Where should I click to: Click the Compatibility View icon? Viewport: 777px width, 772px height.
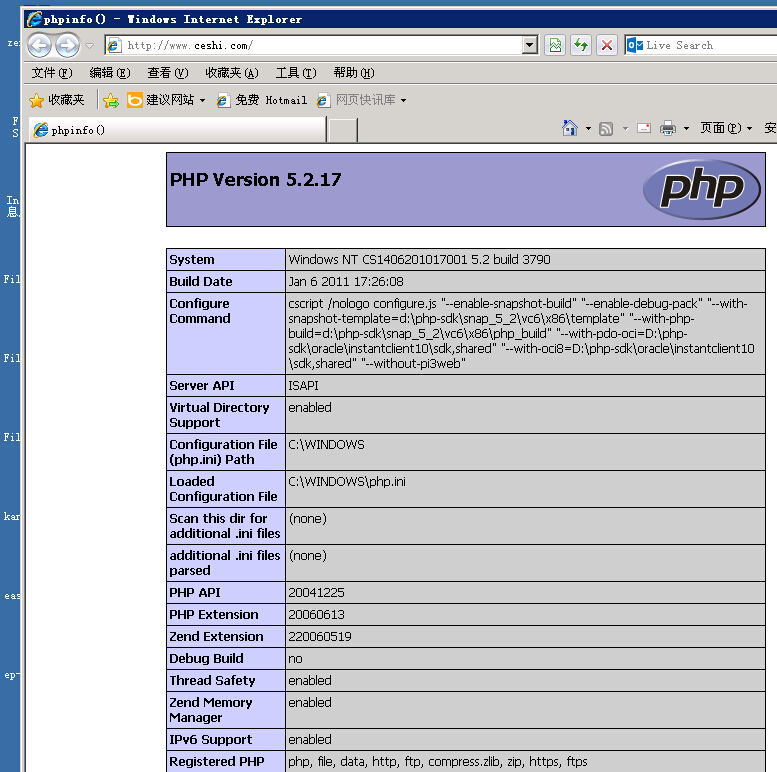(x=555, y=45)
